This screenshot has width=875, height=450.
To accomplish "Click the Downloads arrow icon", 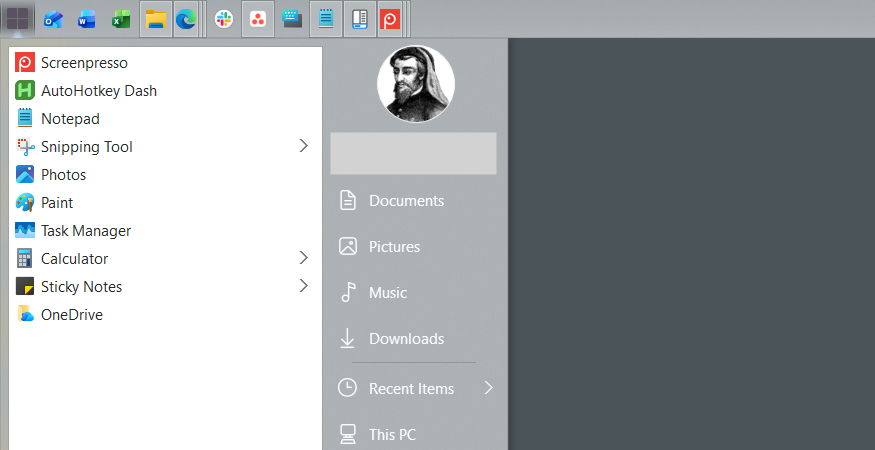I will 347,338.
